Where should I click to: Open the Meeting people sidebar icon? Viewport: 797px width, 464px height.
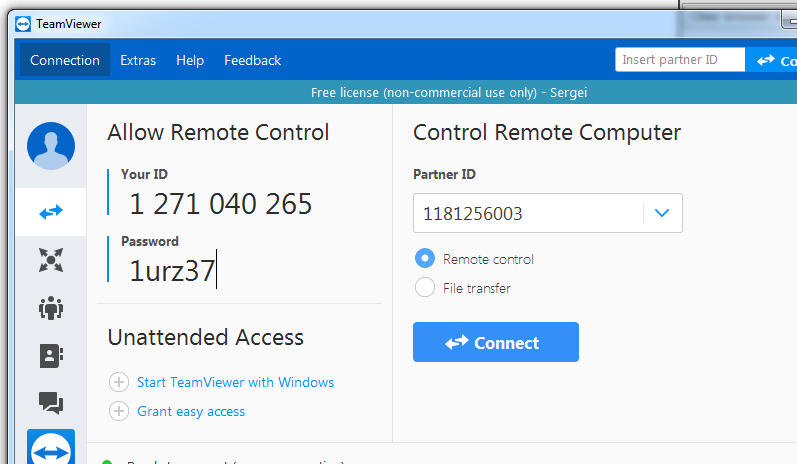click(x=51, y=308)
